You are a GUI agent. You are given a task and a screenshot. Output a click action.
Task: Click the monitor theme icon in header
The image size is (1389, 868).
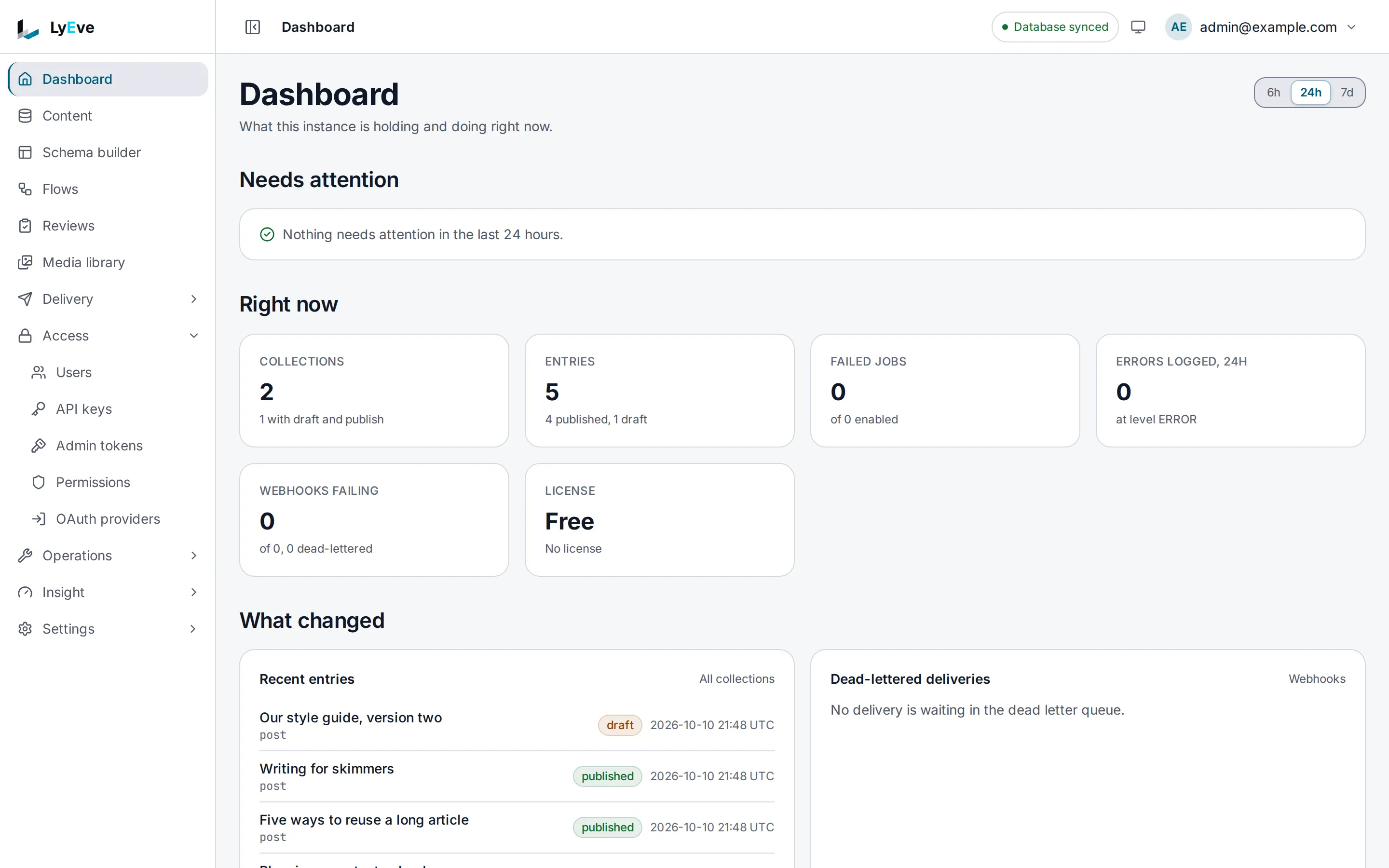click(1138, 27)
